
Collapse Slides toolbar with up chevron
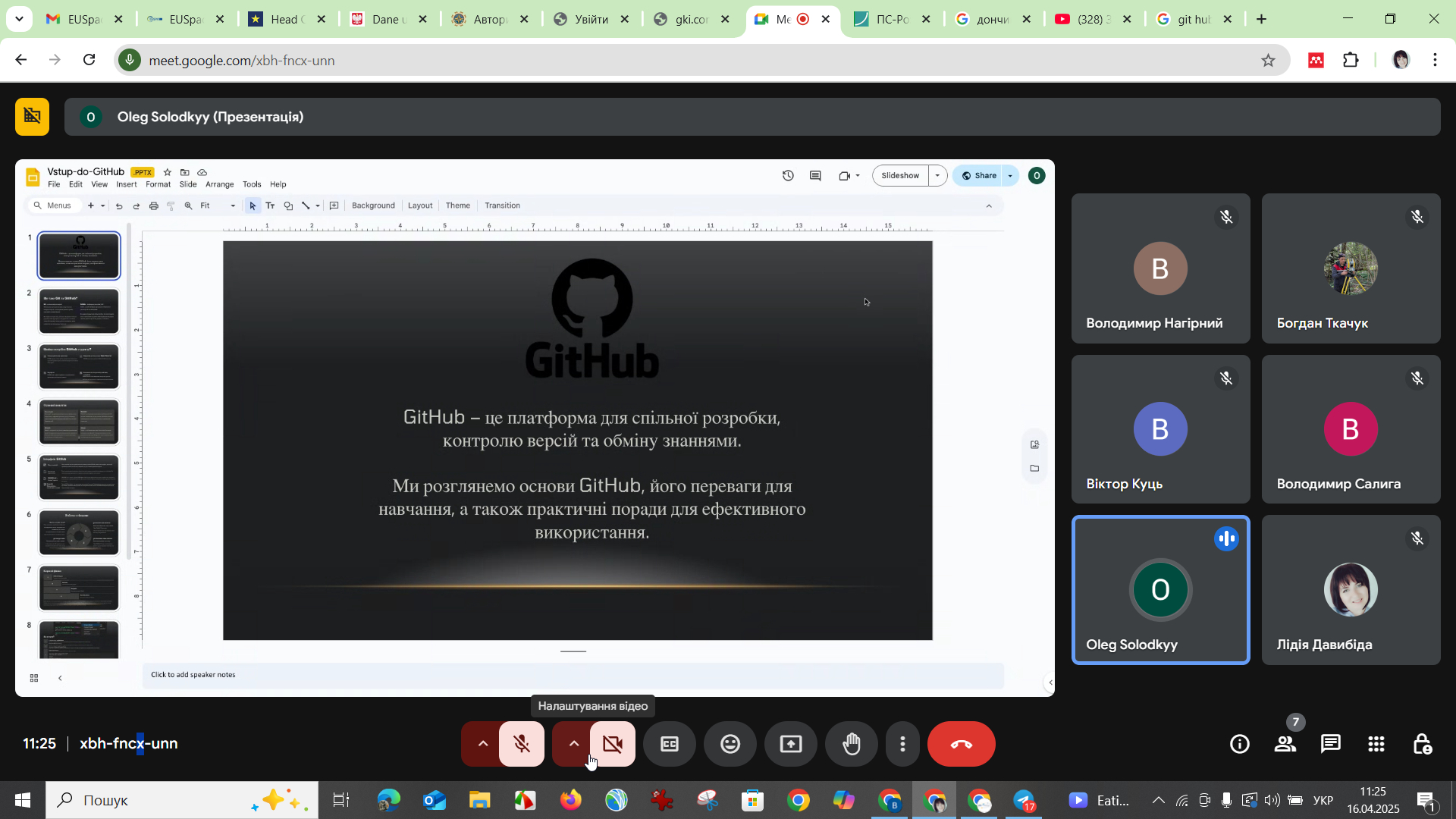(x=988, y=206)
